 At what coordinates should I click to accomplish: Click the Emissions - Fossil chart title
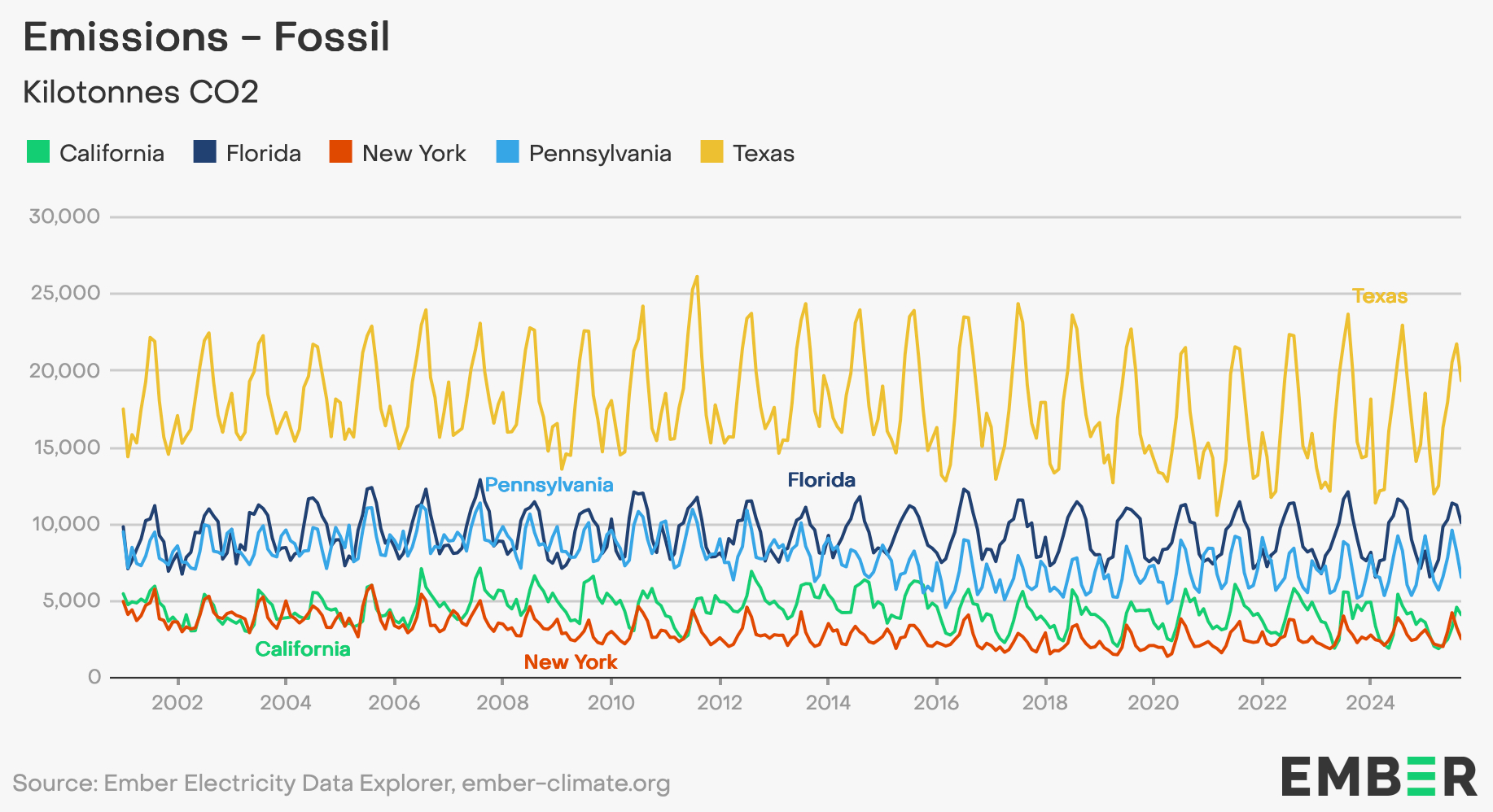click(207, 37)
